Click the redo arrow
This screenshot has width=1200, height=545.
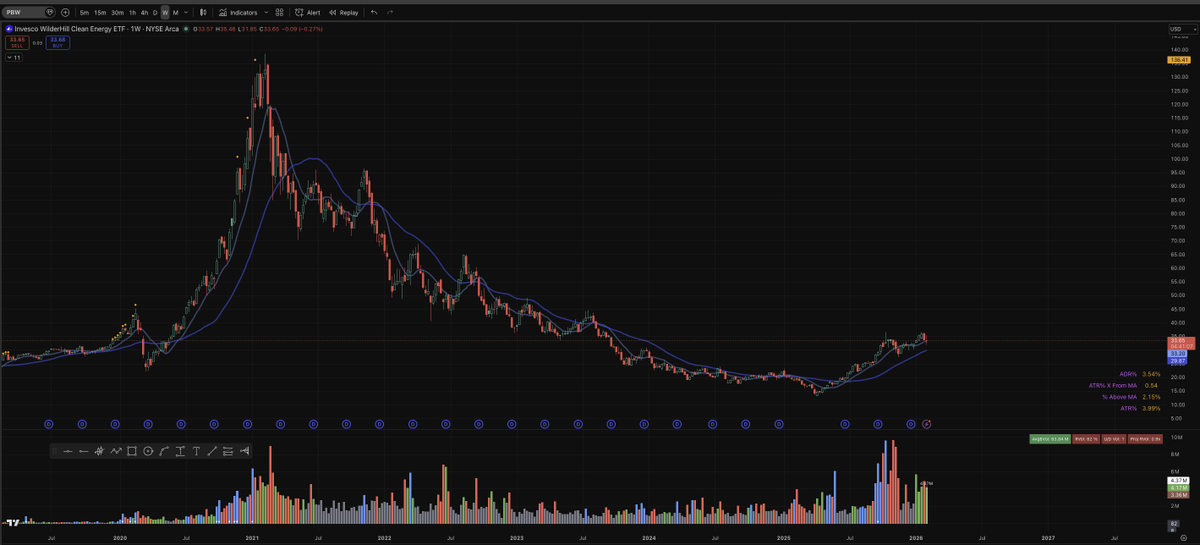pos(390,12)
